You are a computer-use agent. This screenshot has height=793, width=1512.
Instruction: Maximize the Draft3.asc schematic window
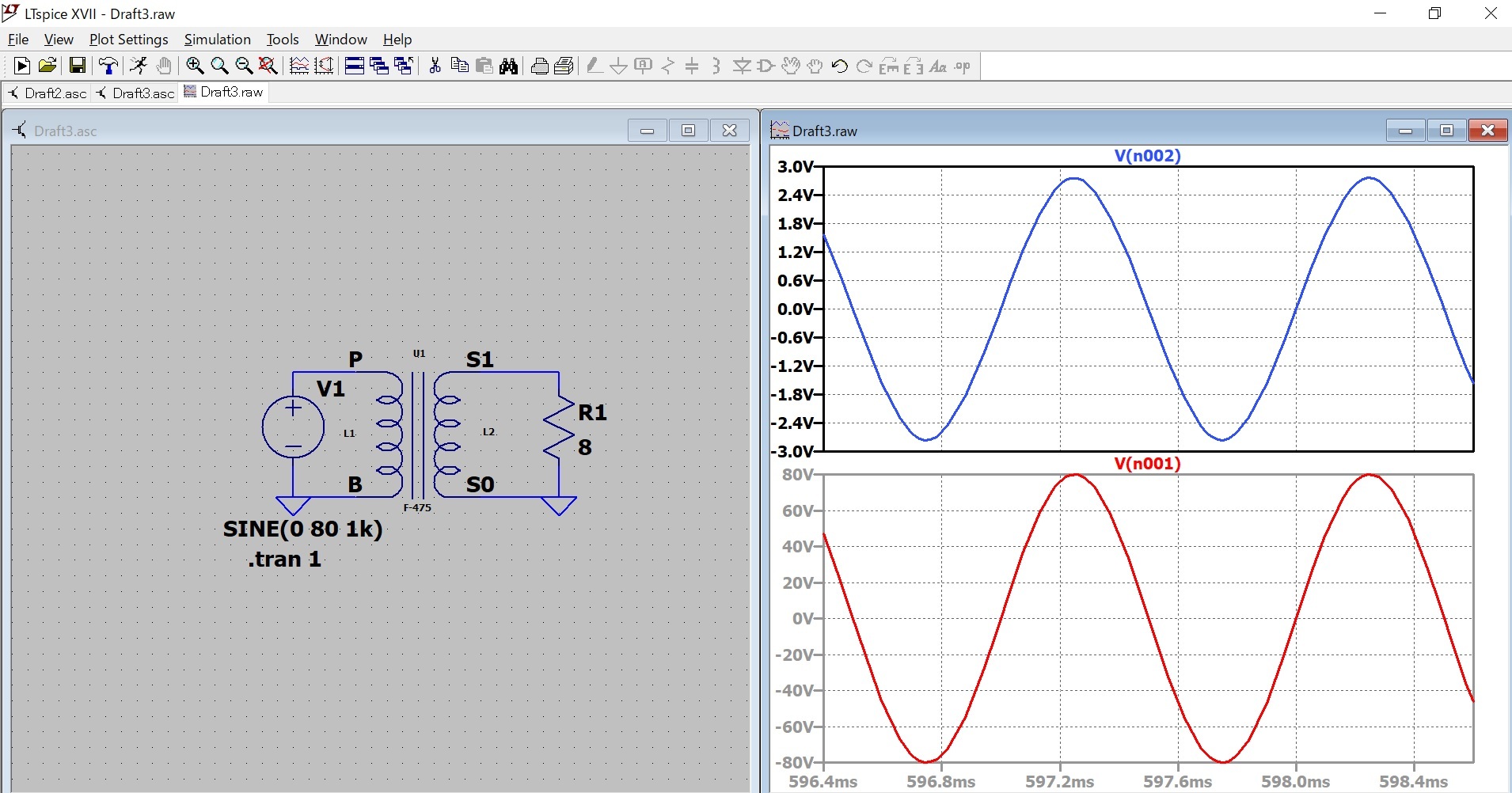[688, 131]
